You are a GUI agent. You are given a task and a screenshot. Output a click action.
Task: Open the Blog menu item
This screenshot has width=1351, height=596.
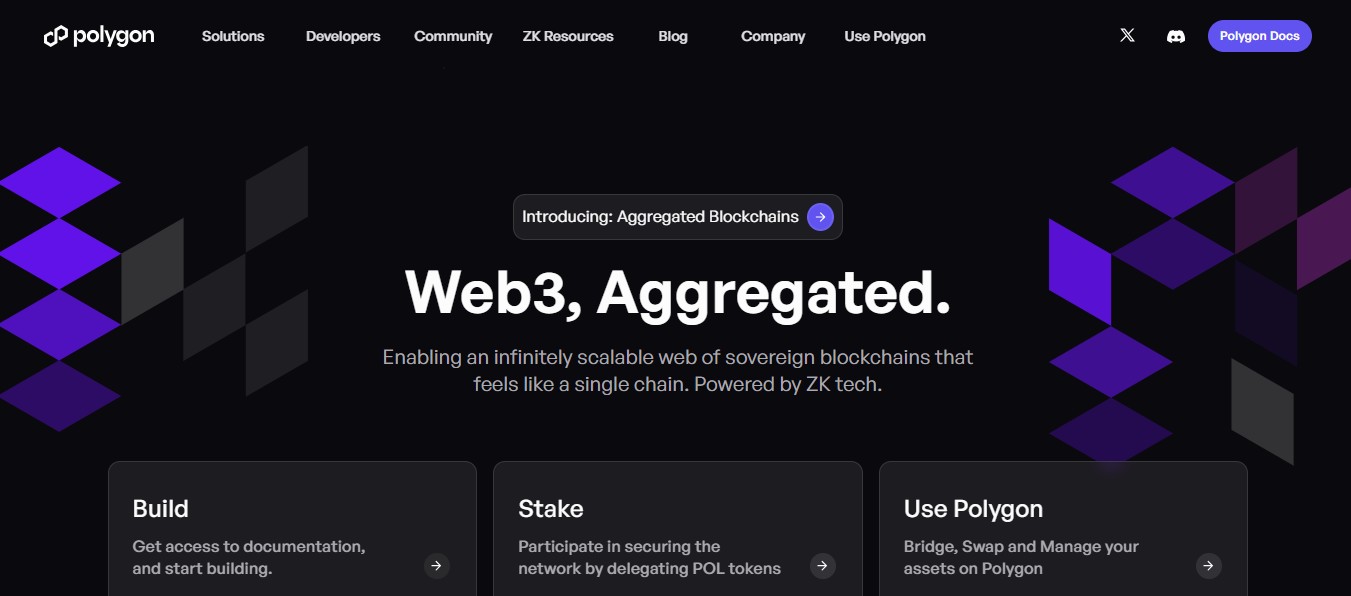click(673, 36)
